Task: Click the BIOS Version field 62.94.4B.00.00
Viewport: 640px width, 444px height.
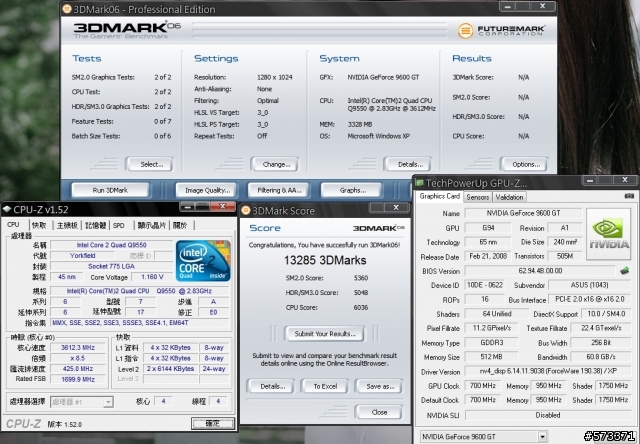Action: point(540,271)
